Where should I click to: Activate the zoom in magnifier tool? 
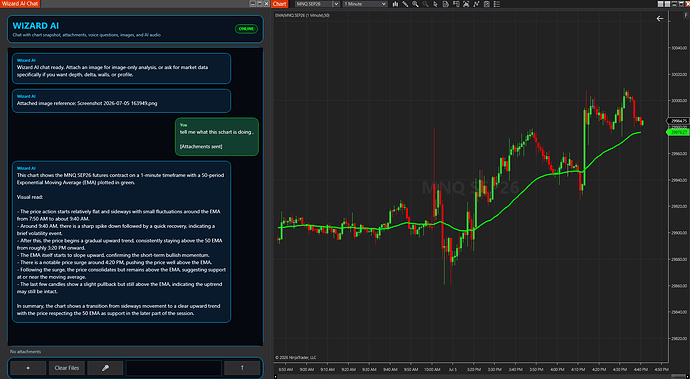415,4
